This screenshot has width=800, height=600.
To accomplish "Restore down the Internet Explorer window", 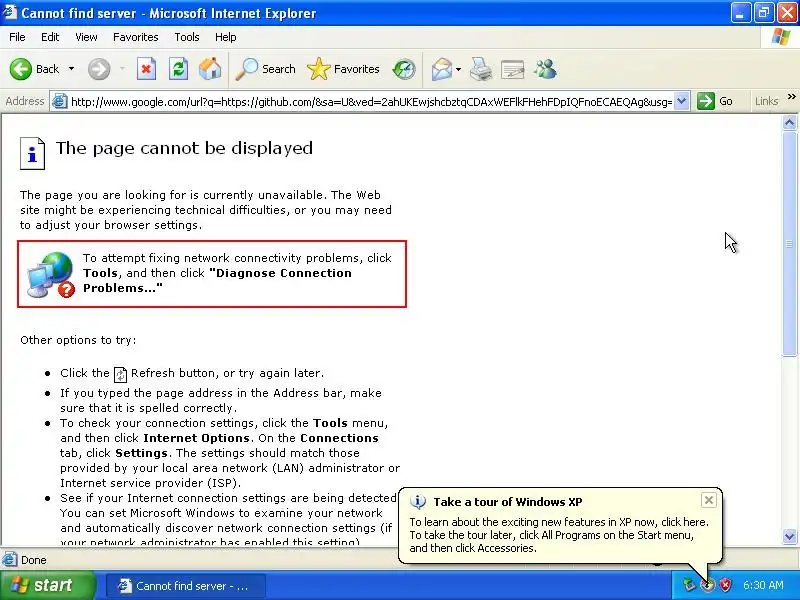I will (763, 13).
